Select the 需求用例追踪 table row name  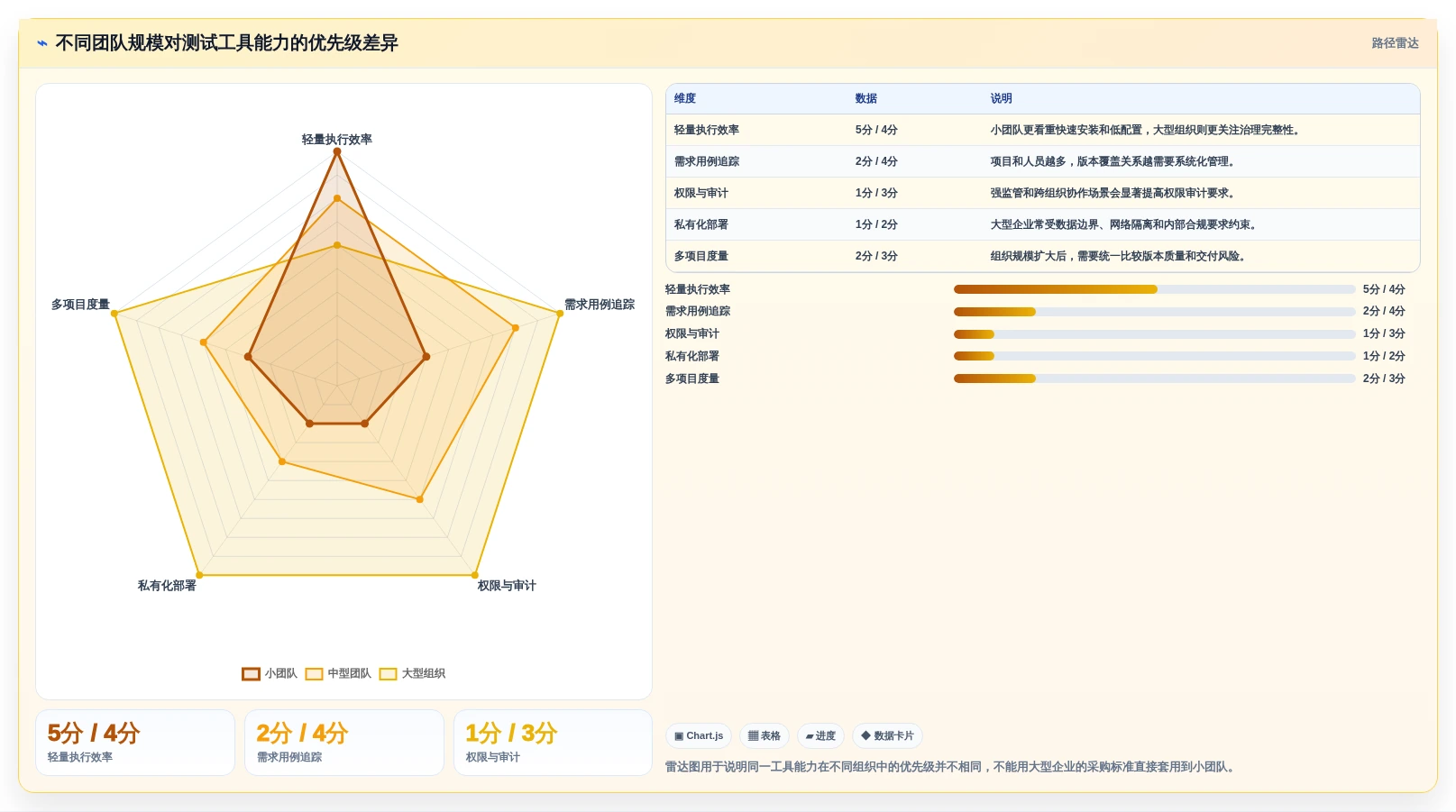coord(707,161)
